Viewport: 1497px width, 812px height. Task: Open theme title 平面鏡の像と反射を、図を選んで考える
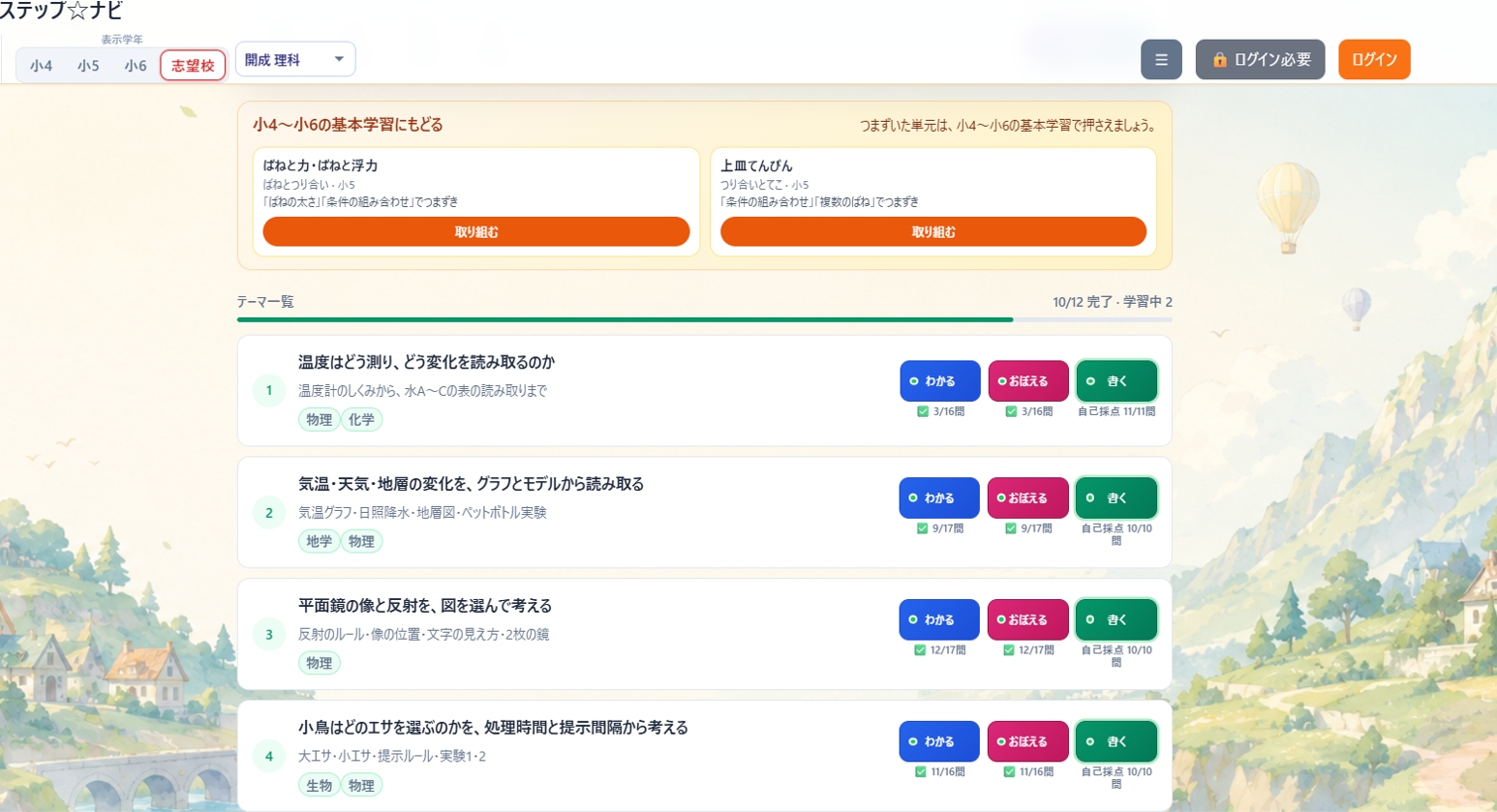coord(425,606)
